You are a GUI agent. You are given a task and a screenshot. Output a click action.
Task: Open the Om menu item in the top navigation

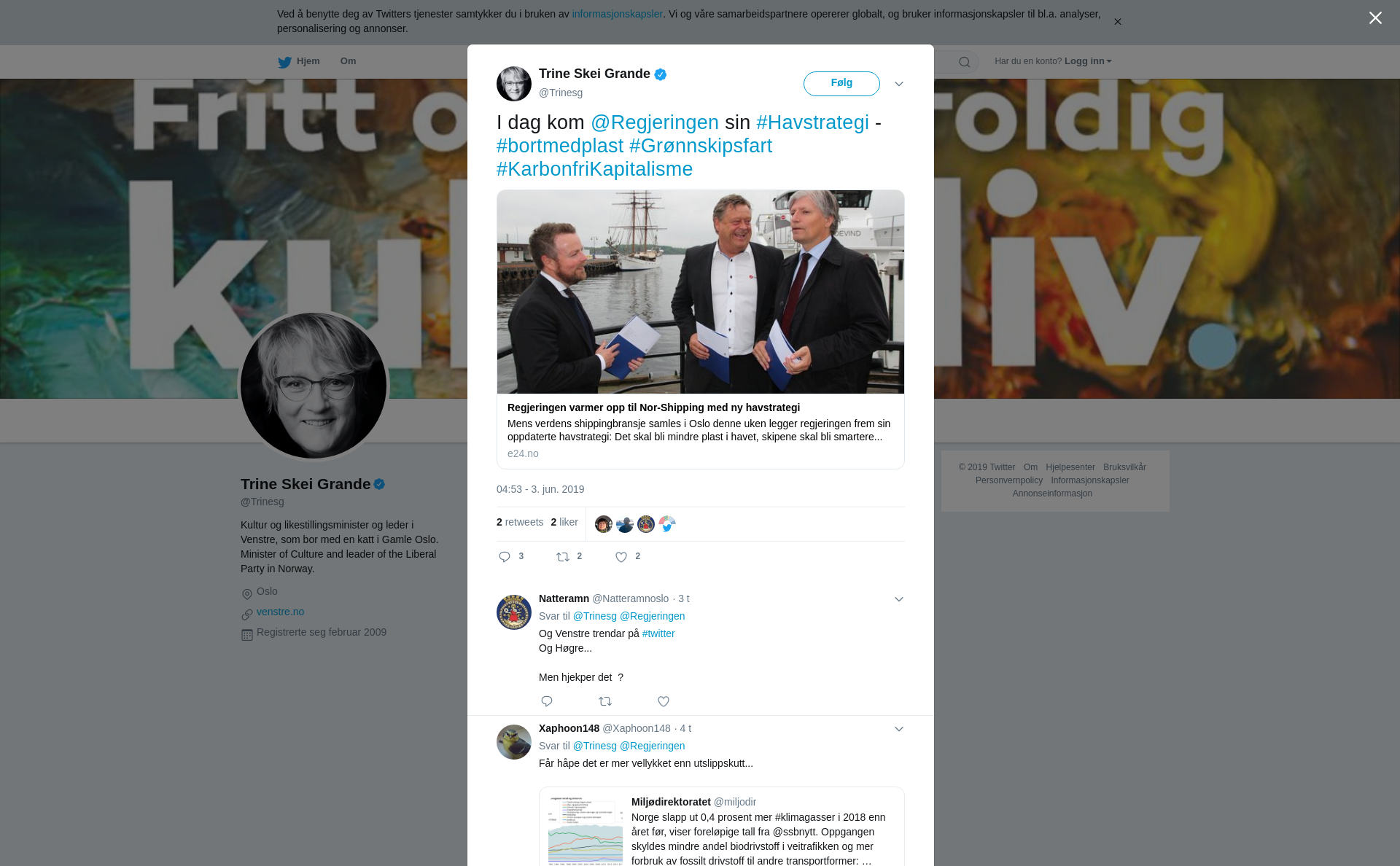[348, 61]
